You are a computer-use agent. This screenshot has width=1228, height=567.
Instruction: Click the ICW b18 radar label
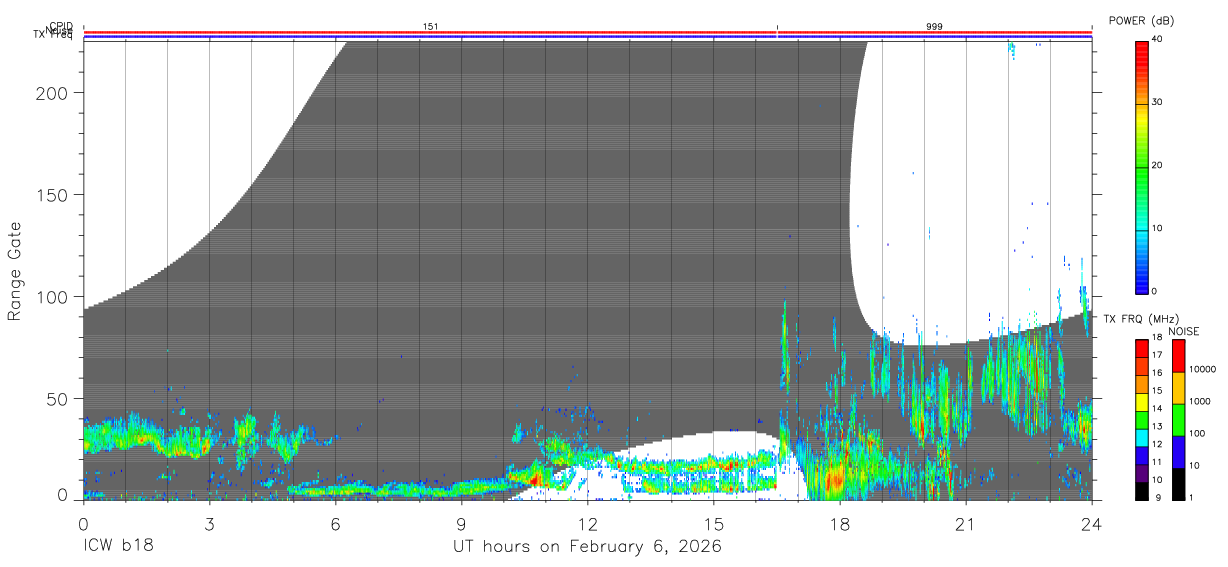pyautogui.click(x=118, y=547)
